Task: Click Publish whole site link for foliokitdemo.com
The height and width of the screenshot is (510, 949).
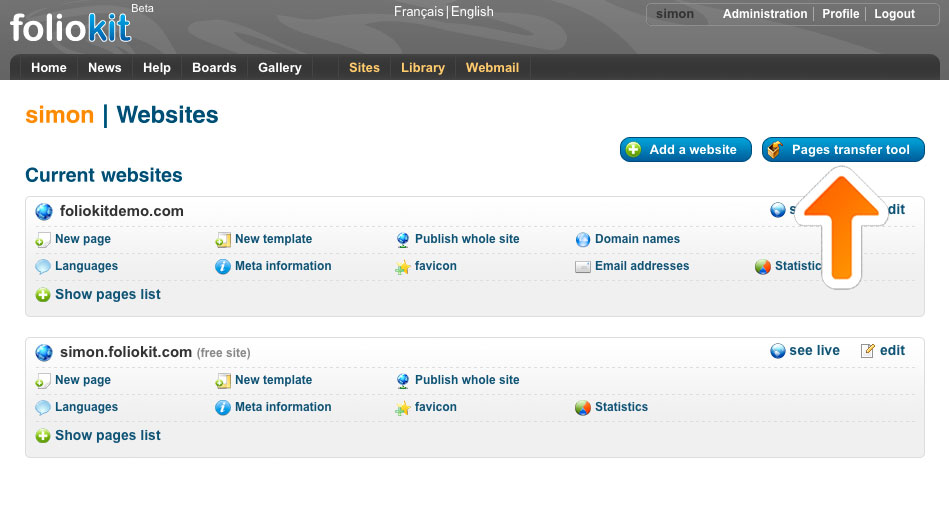Action: coord(467,239)
